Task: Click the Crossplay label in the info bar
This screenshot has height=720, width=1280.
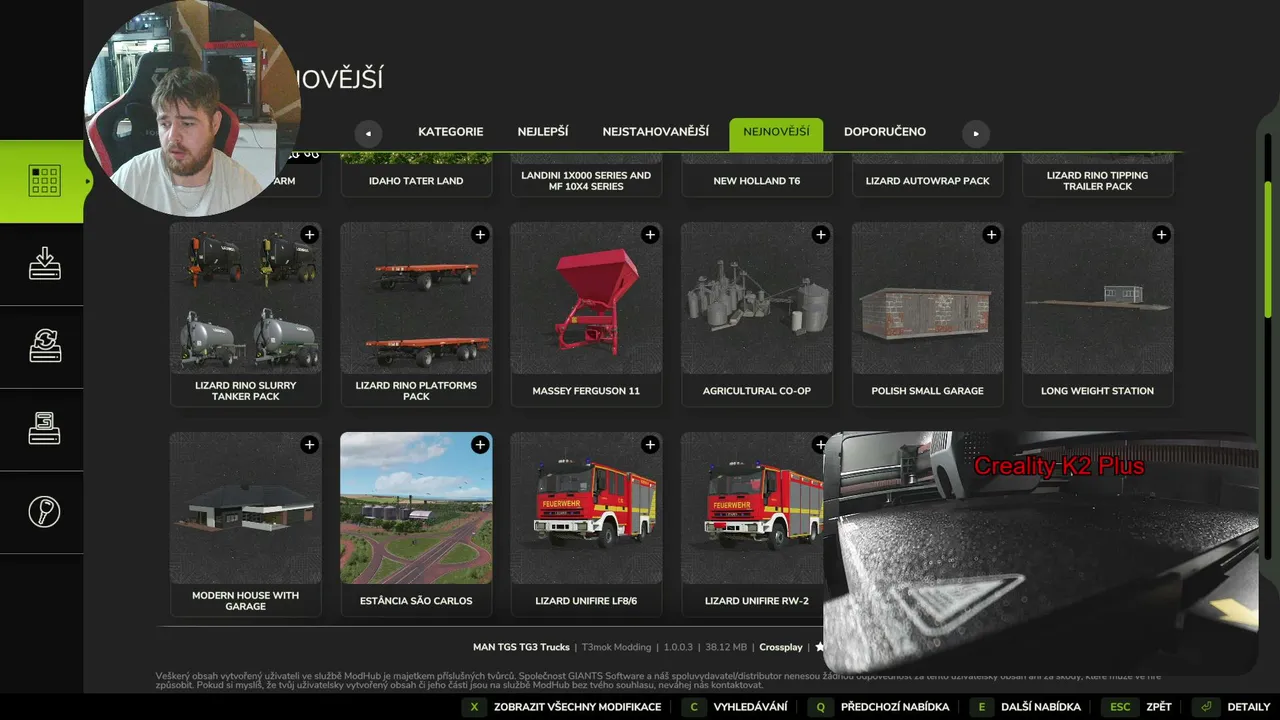Action: [781, 647]
